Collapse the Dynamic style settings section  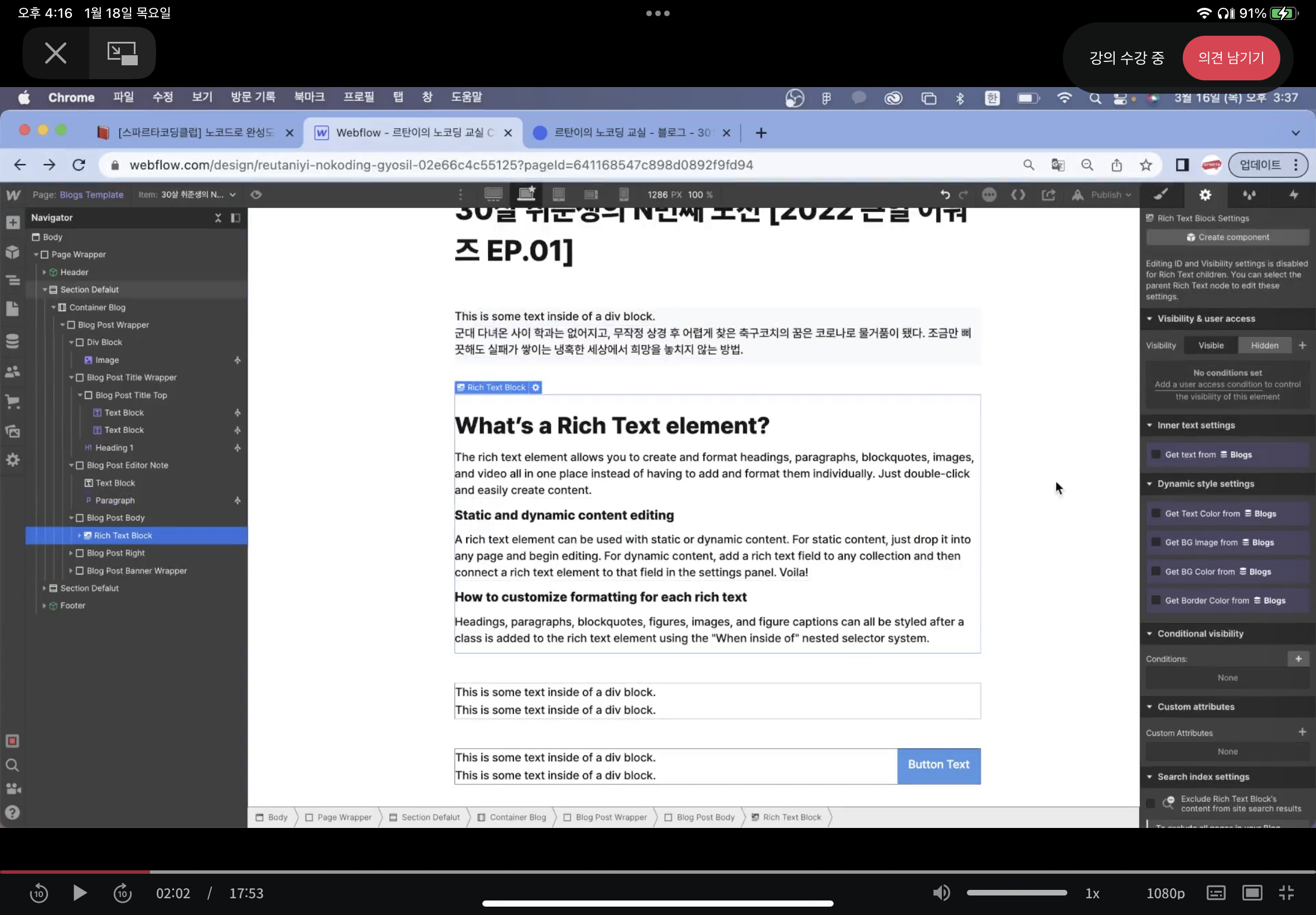(x=1149, y=484)
